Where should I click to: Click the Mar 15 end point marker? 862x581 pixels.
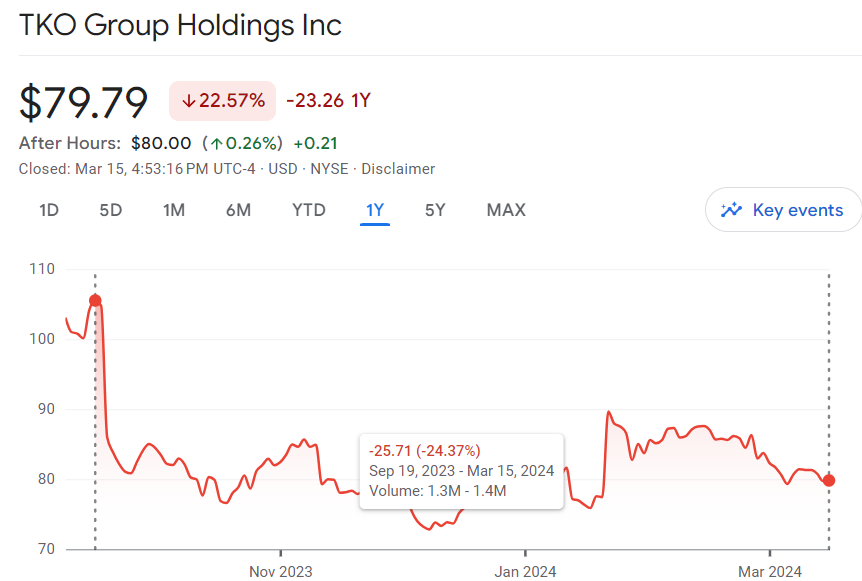click(x=829, y=481)
